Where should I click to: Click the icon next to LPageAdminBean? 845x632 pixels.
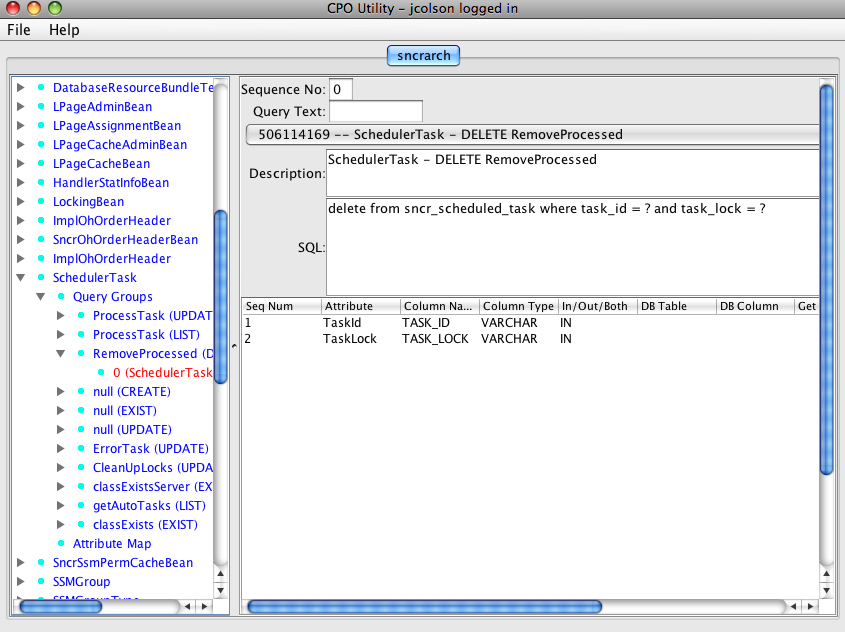tap(41, 106)
